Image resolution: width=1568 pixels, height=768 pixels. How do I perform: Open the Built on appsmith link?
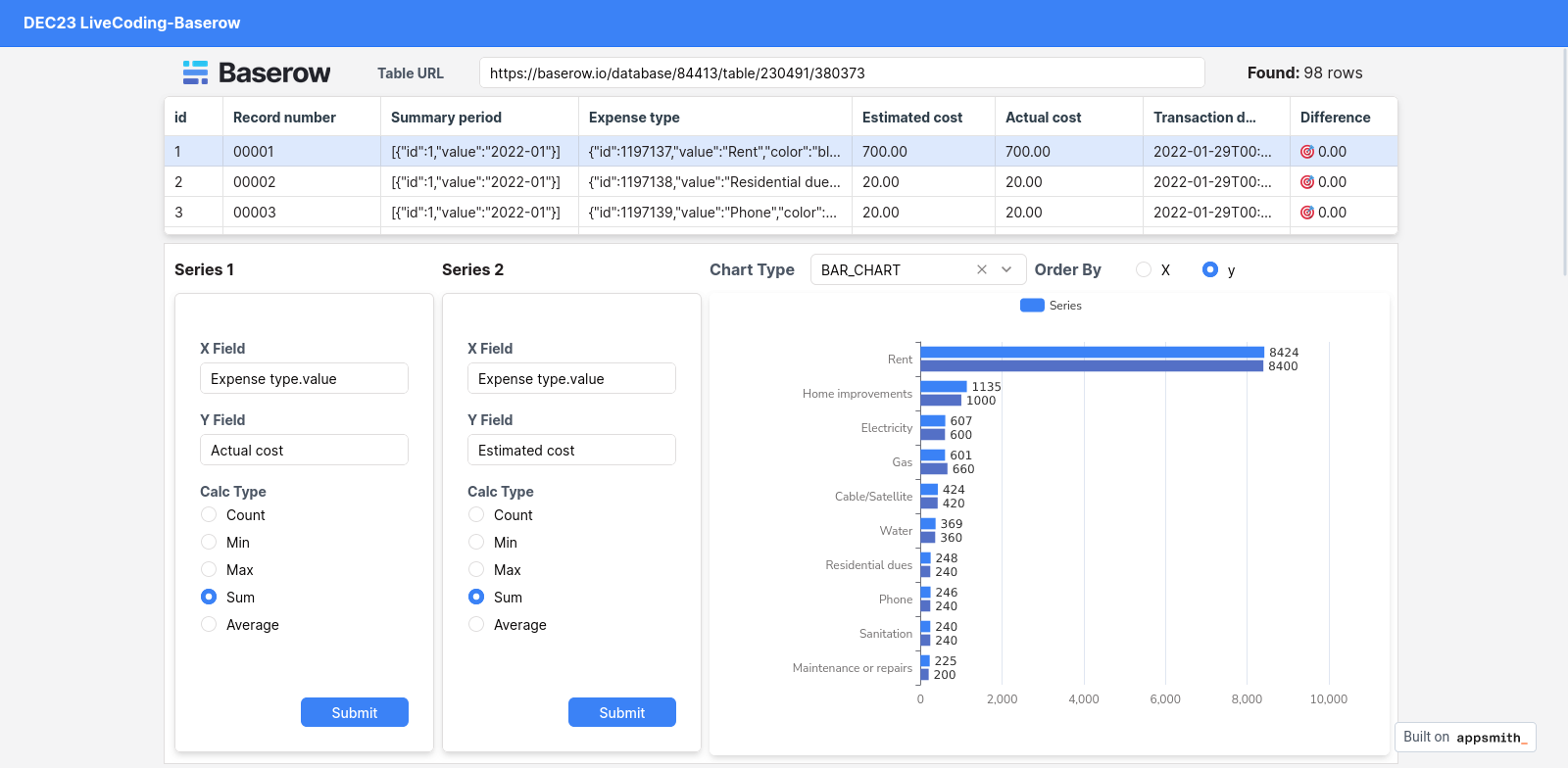[x=1464, y=738]
